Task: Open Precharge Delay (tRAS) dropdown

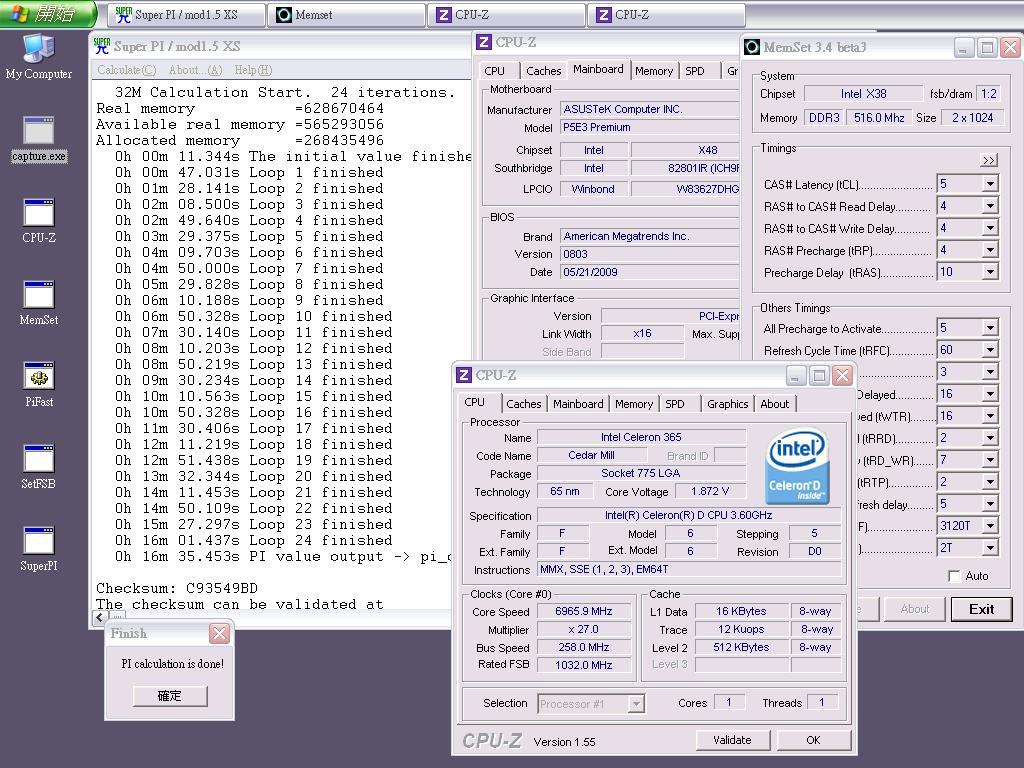Action: tap(990, 272)
